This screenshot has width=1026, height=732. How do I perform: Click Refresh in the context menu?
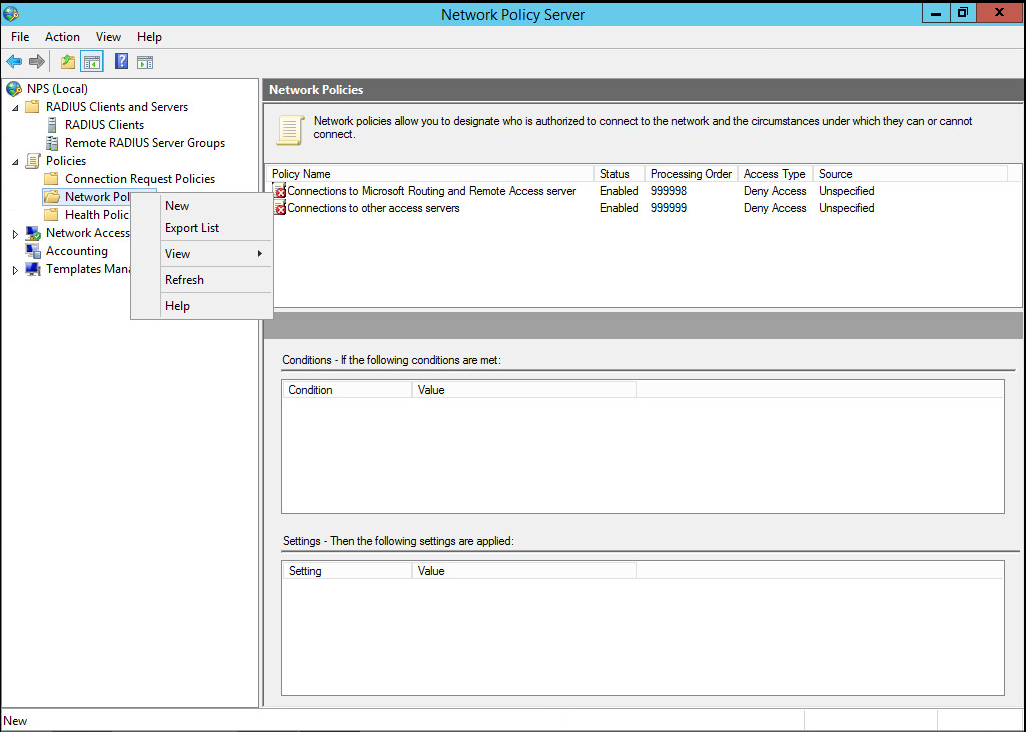click(x=184, y=280)
